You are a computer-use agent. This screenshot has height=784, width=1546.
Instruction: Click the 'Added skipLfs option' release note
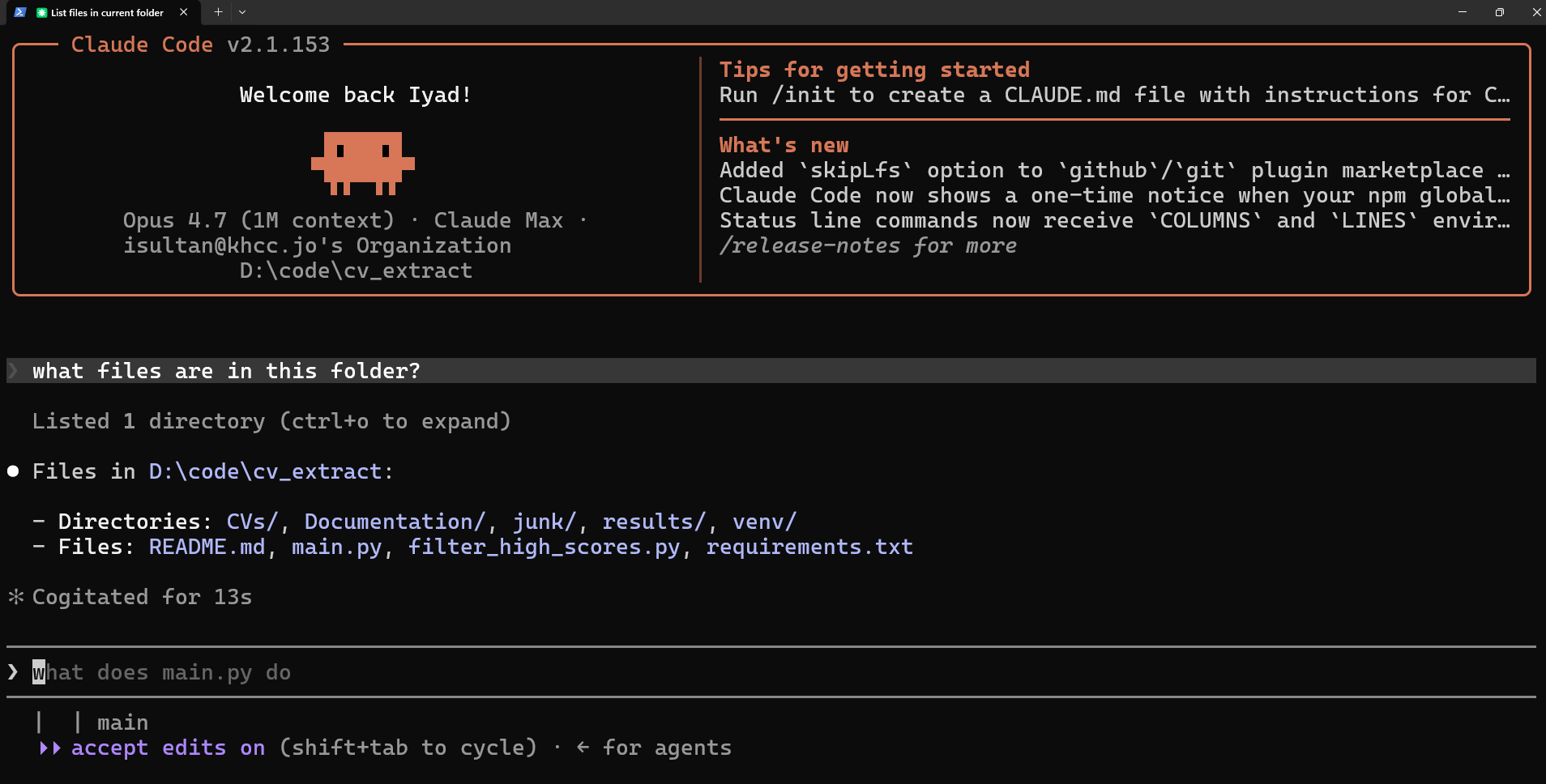pos(1114,170)
